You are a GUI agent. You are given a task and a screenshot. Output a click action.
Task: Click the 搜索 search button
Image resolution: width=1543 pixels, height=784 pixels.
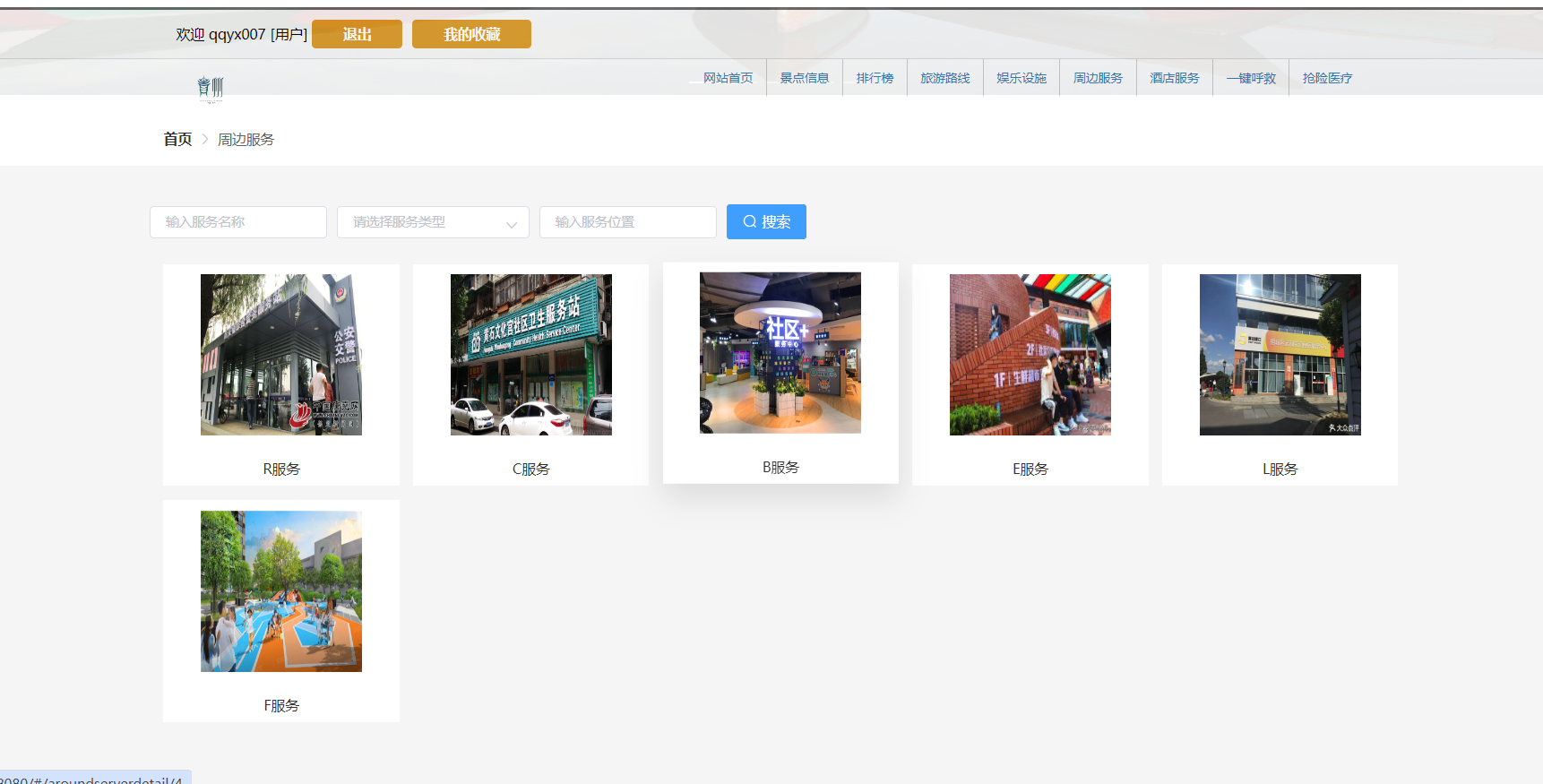[x=766, y=221]
